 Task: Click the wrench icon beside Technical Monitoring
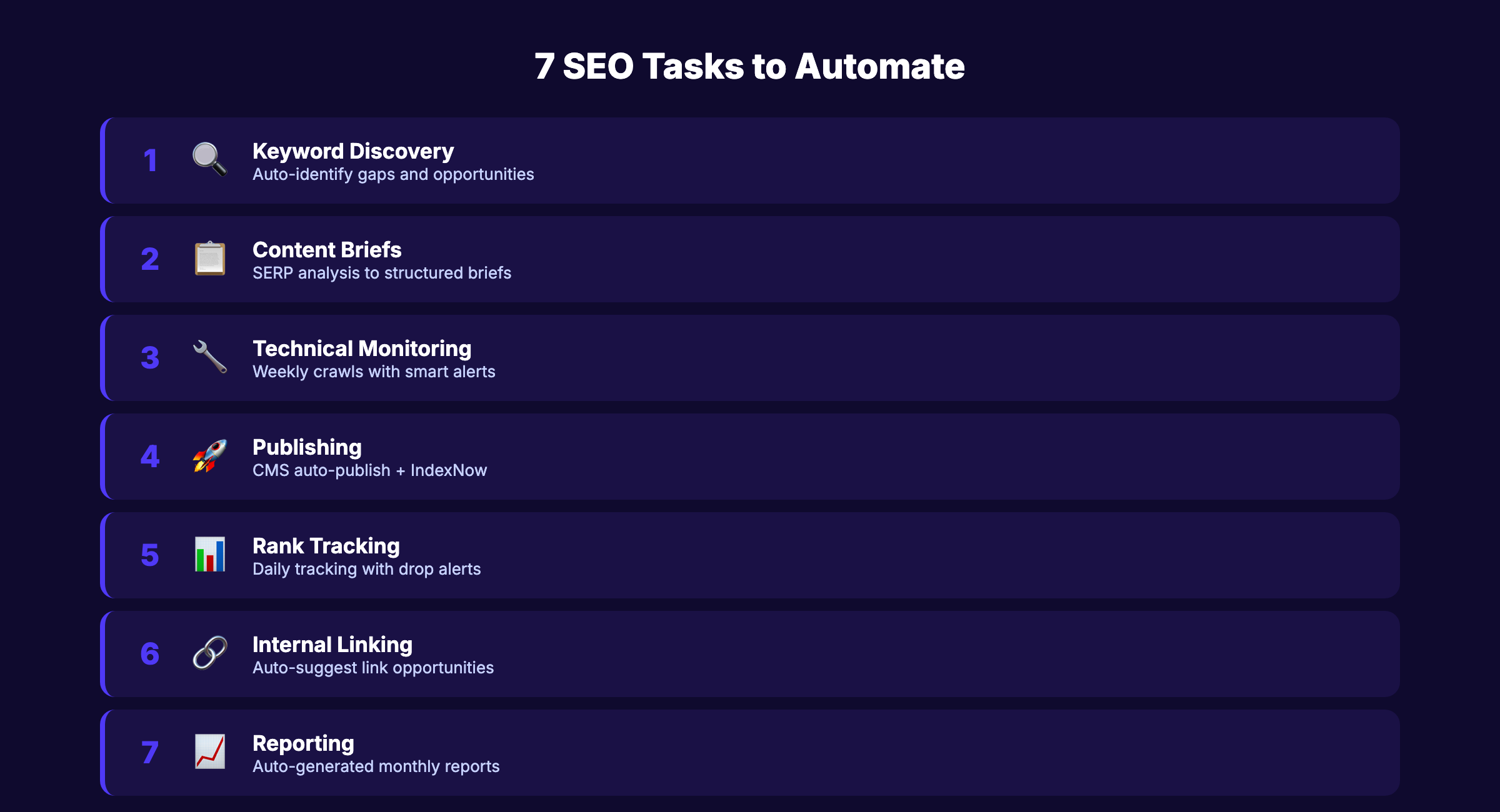tap(209, 358)
